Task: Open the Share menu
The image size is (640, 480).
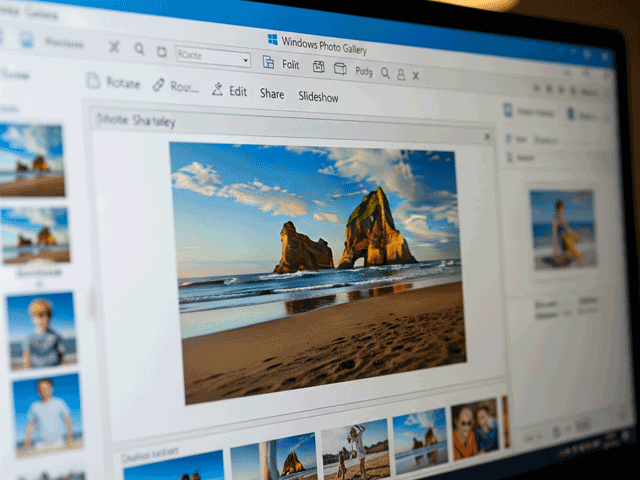Action: (272, 93)
